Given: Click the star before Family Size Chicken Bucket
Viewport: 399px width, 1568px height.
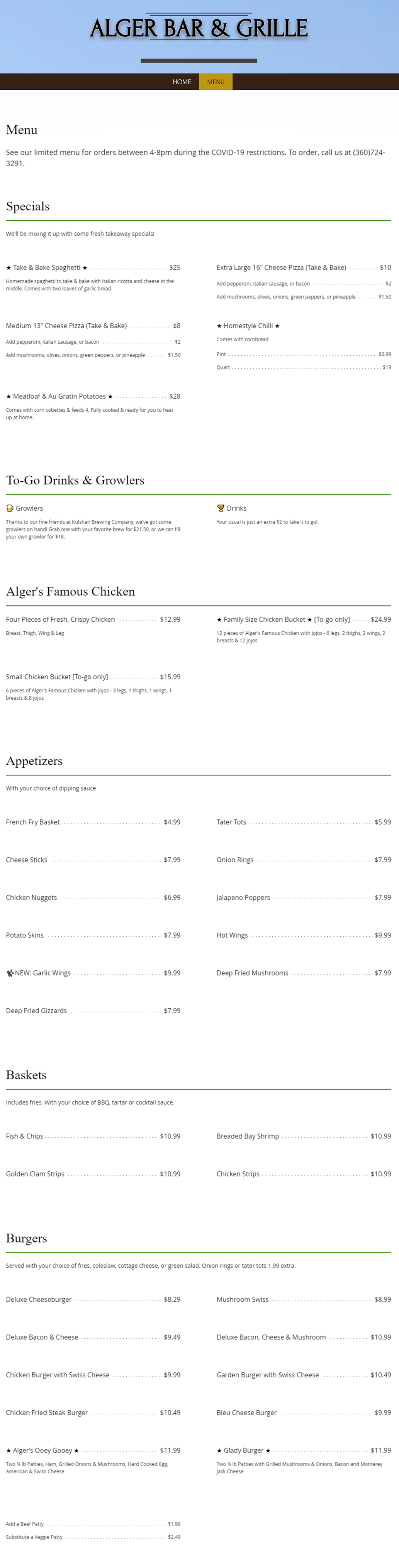Looking at the screenshot, I should point(219,620).
